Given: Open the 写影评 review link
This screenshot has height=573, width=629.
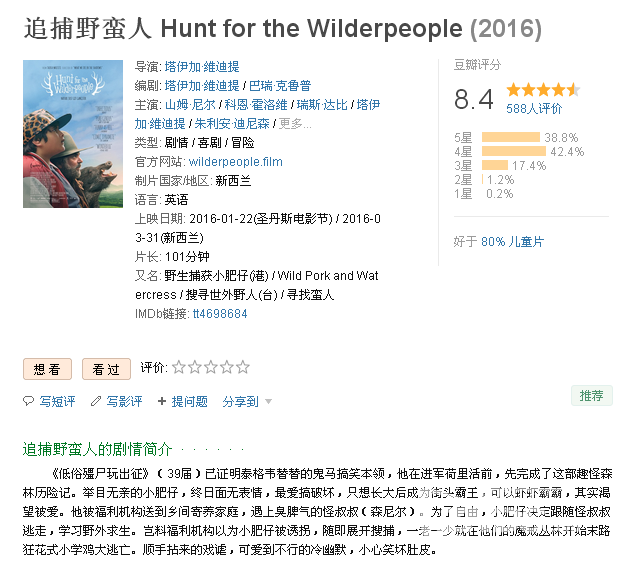Looking at the screenshot, I should (124, 401).
